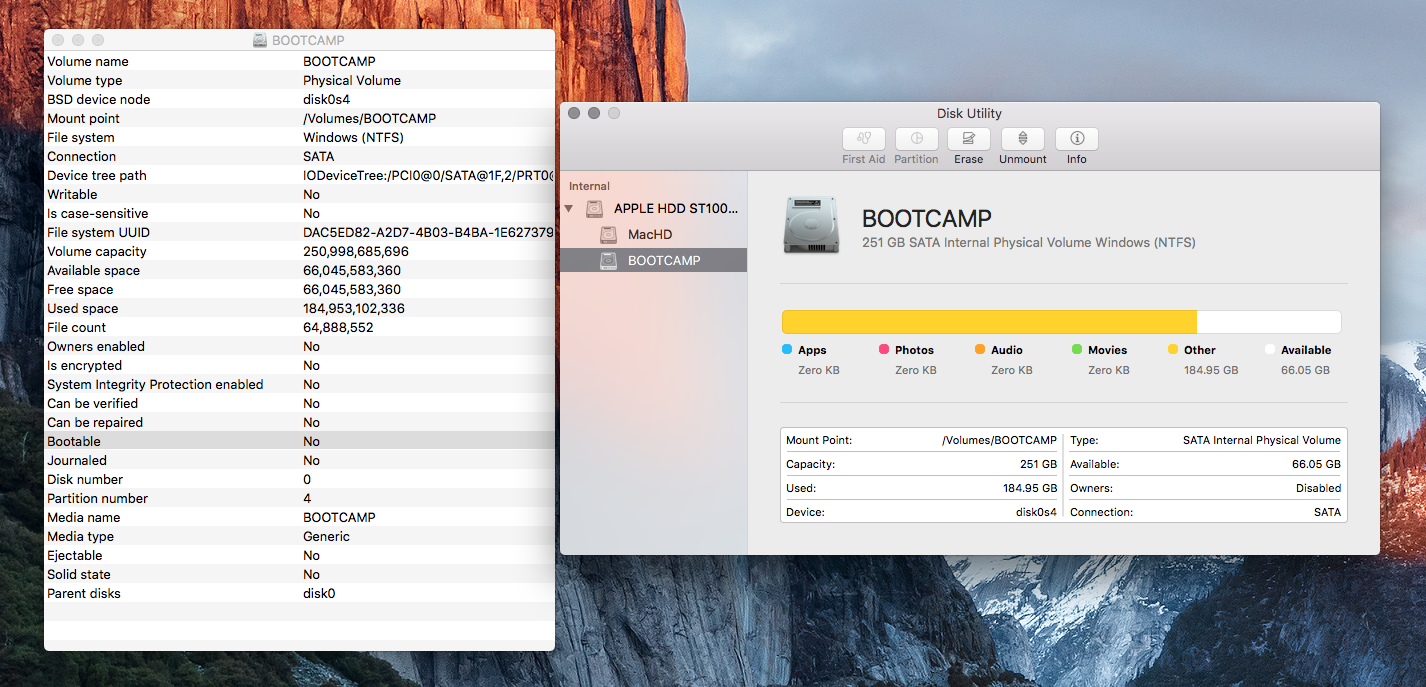The height and width of the screenshot is (687, 1426).
Task: Click the BOOTCAMP volume icon in sidebar
Action: tap(609, 261)
